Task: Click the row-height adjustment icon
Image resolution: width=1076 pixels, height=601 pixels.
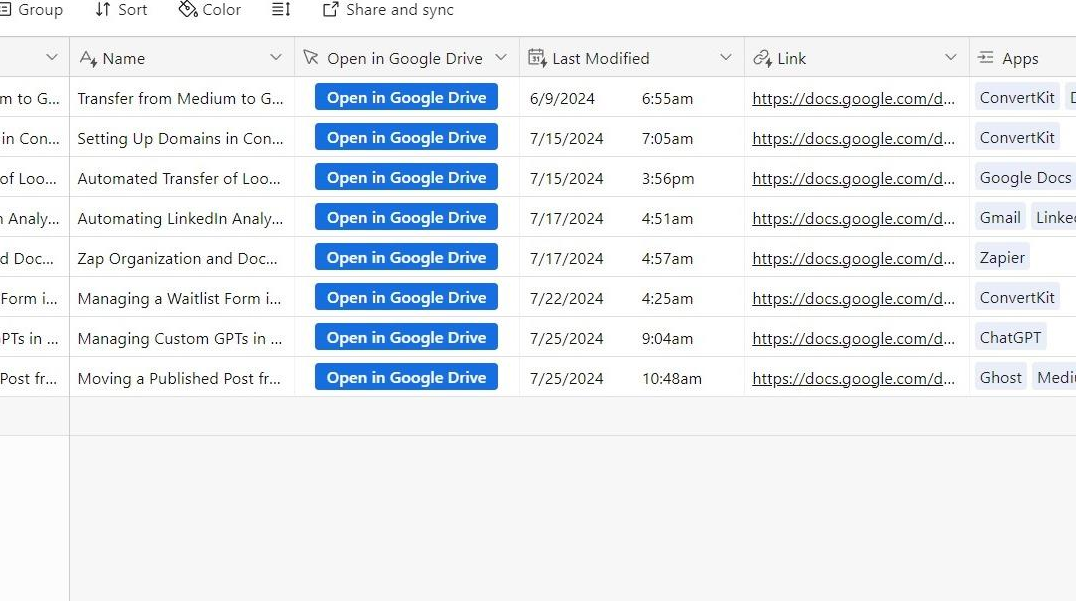Action: (280, 10)
